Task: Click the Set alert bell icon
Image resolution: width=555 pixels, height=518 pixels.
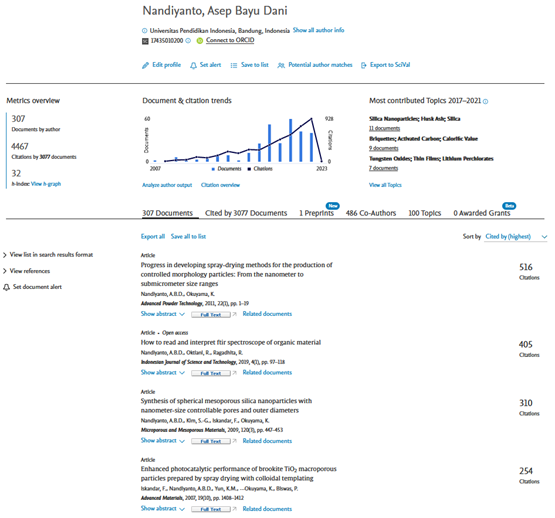Action: click(193, 66)
